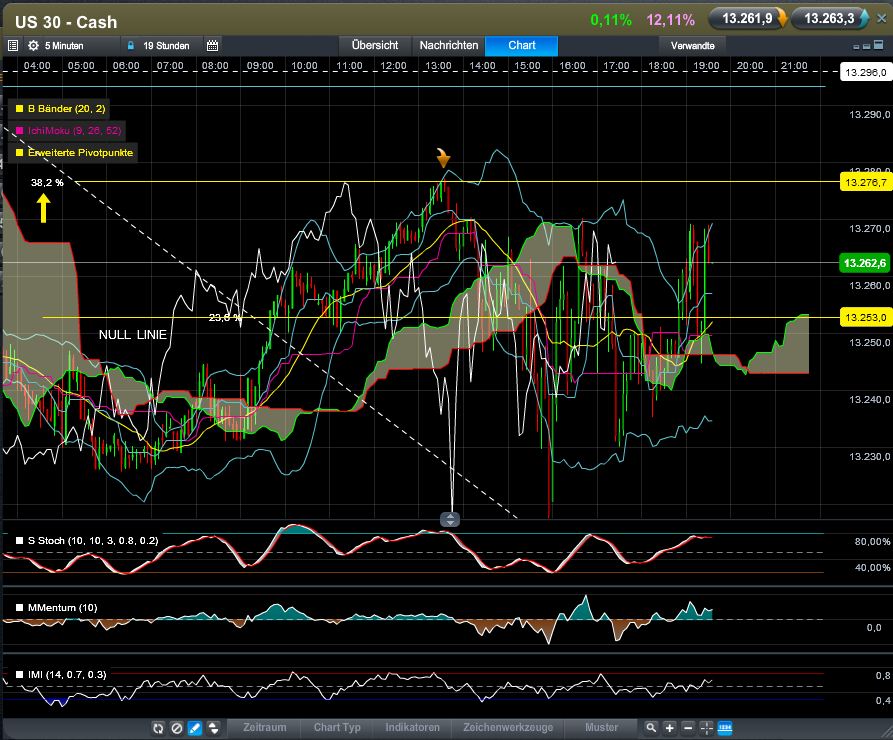Click the 38,2 % Fibonacci label
Image resolution: width=893 pixels, height=740 pixels.
(47, 182)
